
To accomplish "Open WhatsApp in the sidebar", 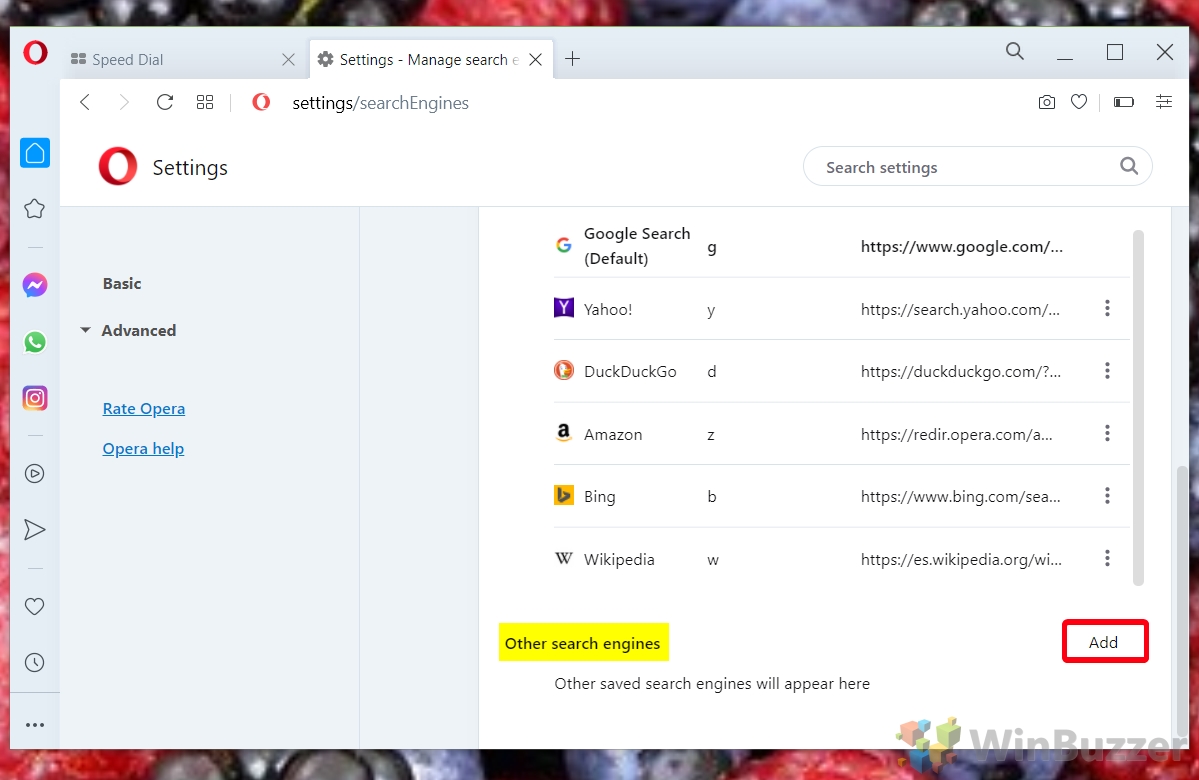I will (35, 342).
